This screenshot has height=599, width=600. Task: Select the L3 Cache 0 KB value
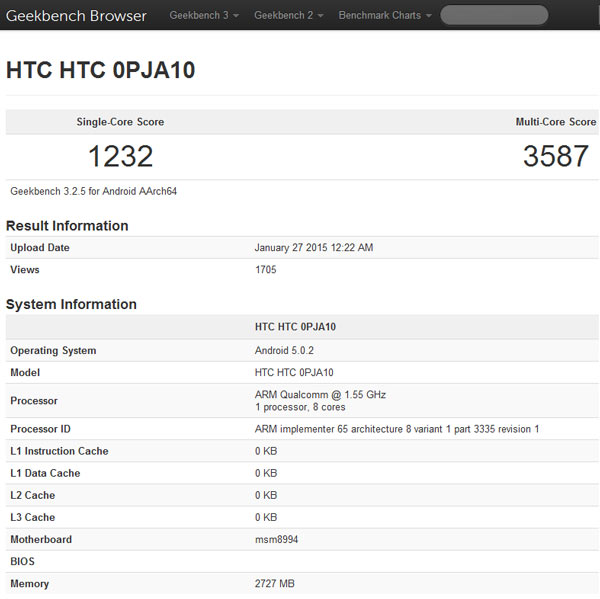coord(266,517)
